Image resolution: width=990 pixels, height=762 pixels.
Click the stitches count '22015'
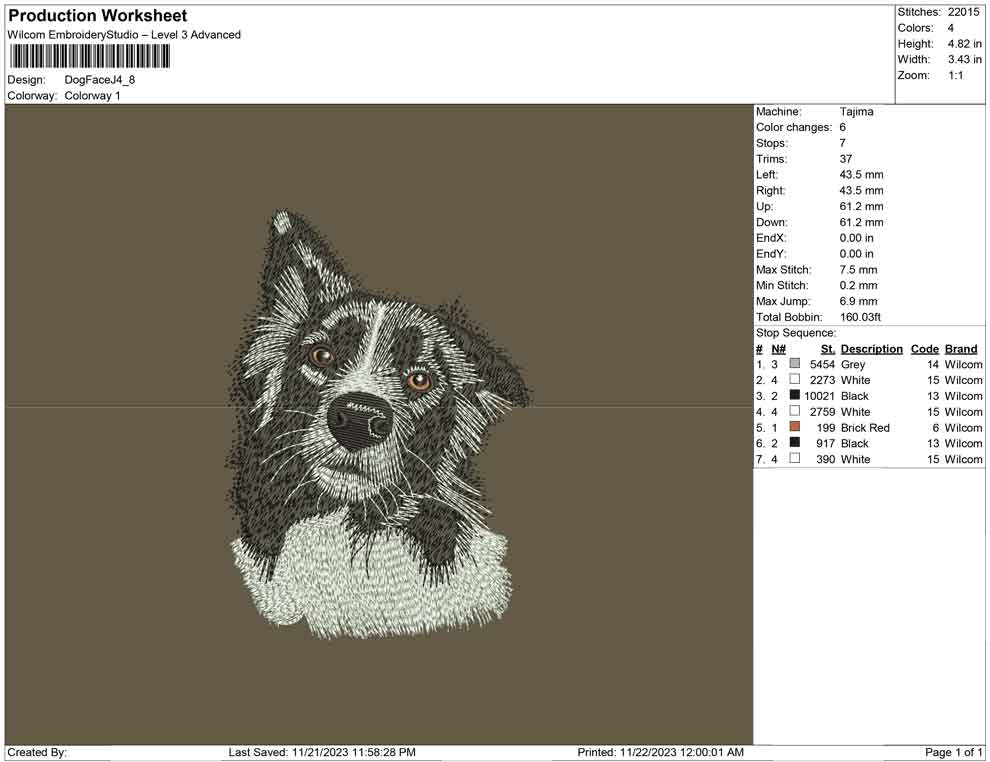[x=963, y=12]
